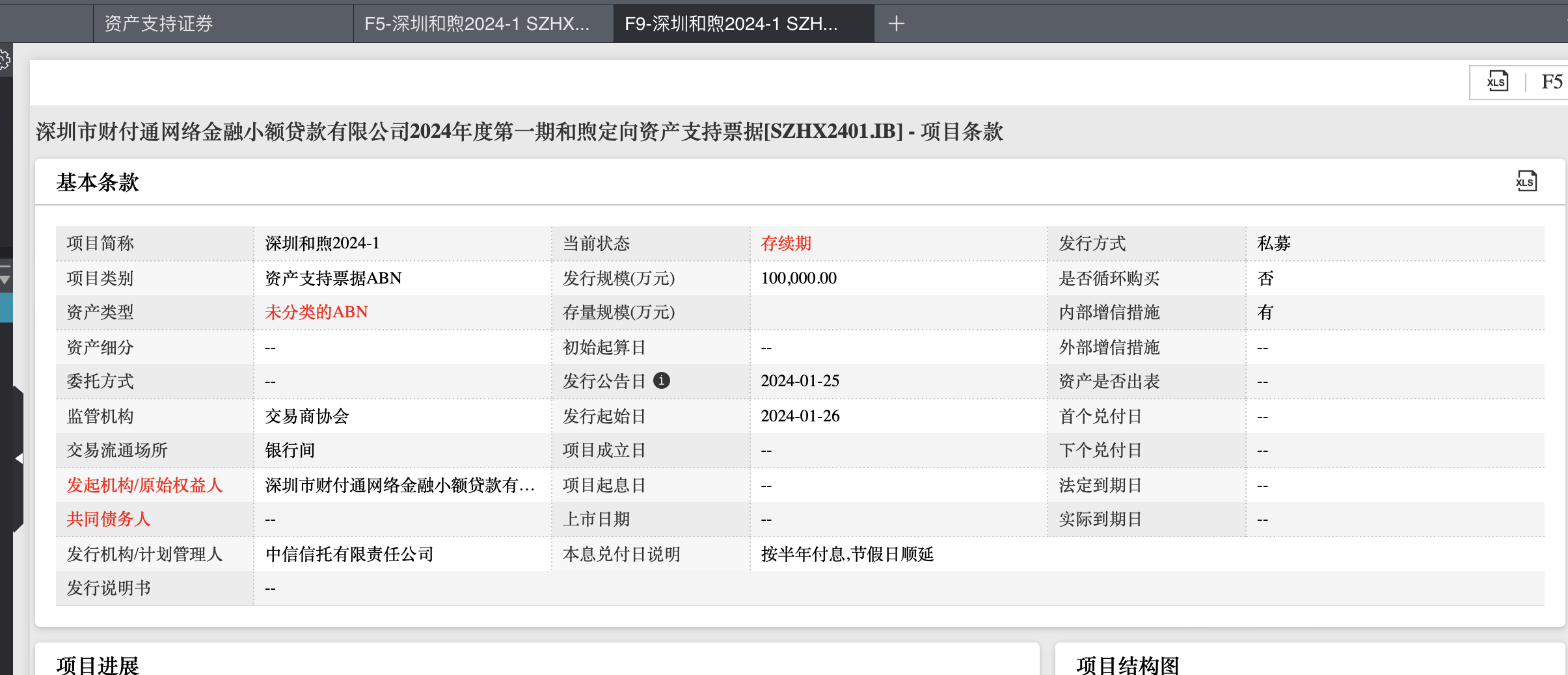Screen dimensions: 1568x675
Task: Click the truncated 深圳市财付通网络金融小额贷款有… originator value
Action: [x=399, y=485]
